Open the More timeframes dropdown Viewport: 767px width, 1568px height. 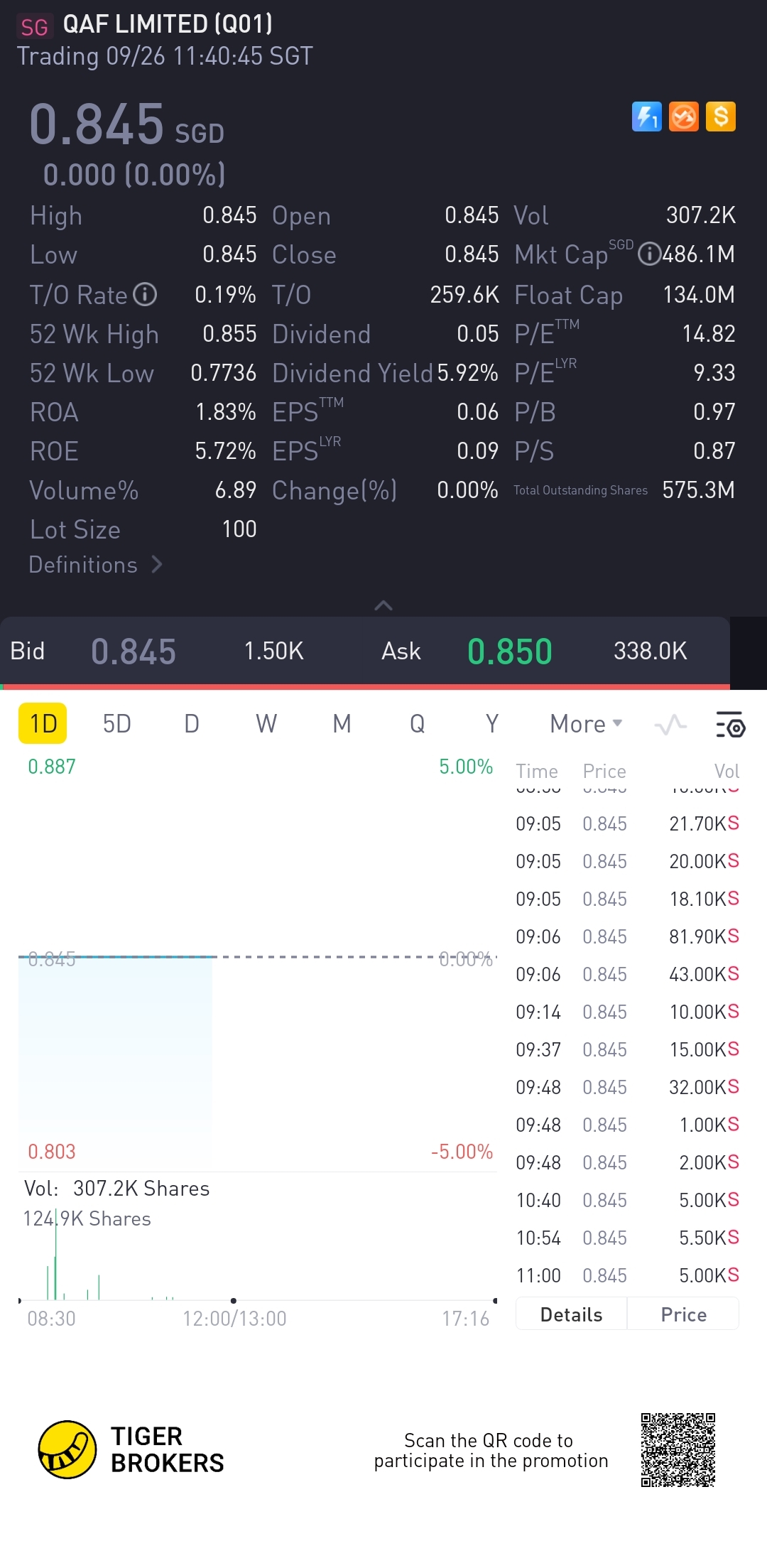(x=586, y=724)
